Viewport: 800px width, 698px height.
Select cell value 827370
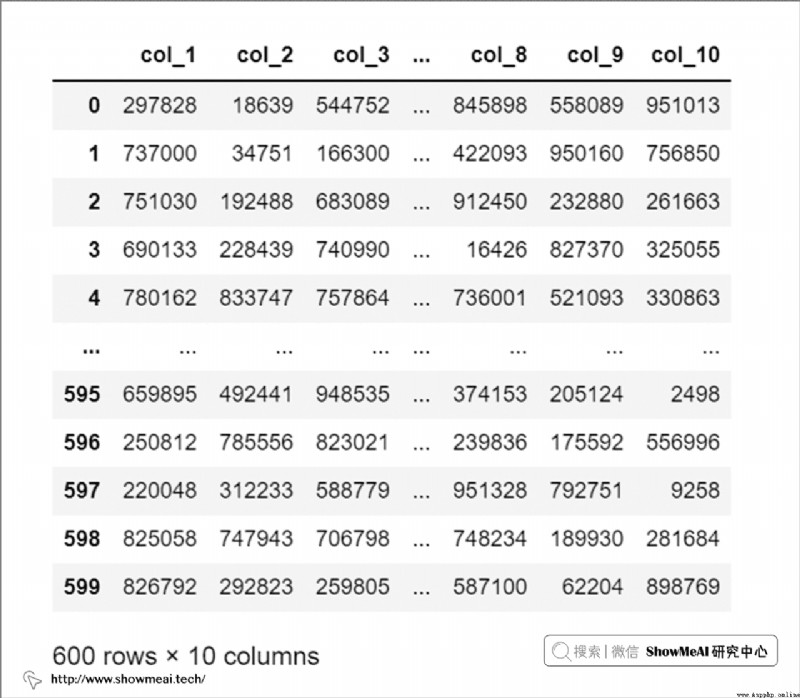tap(586, 250)
